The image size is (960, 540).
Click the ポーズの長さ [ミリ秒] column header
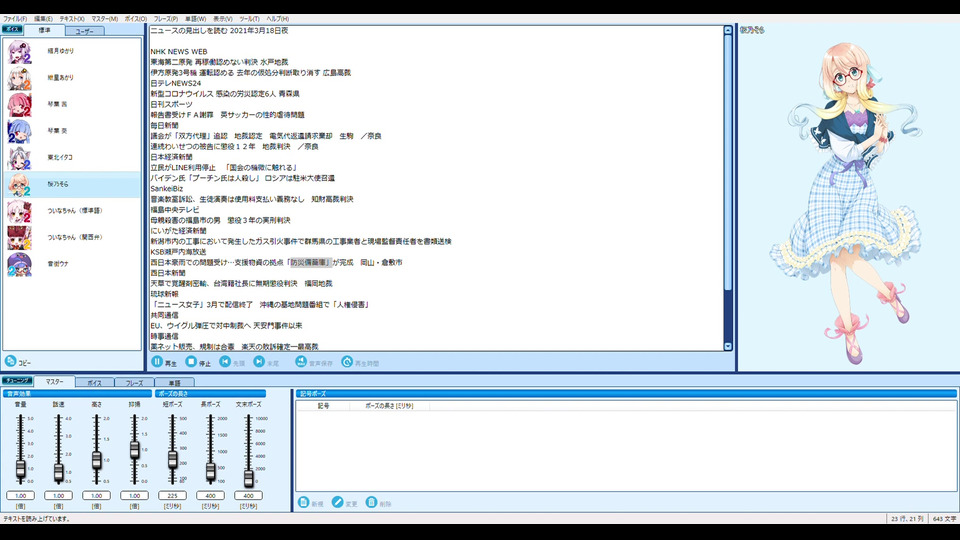(389, 406)
